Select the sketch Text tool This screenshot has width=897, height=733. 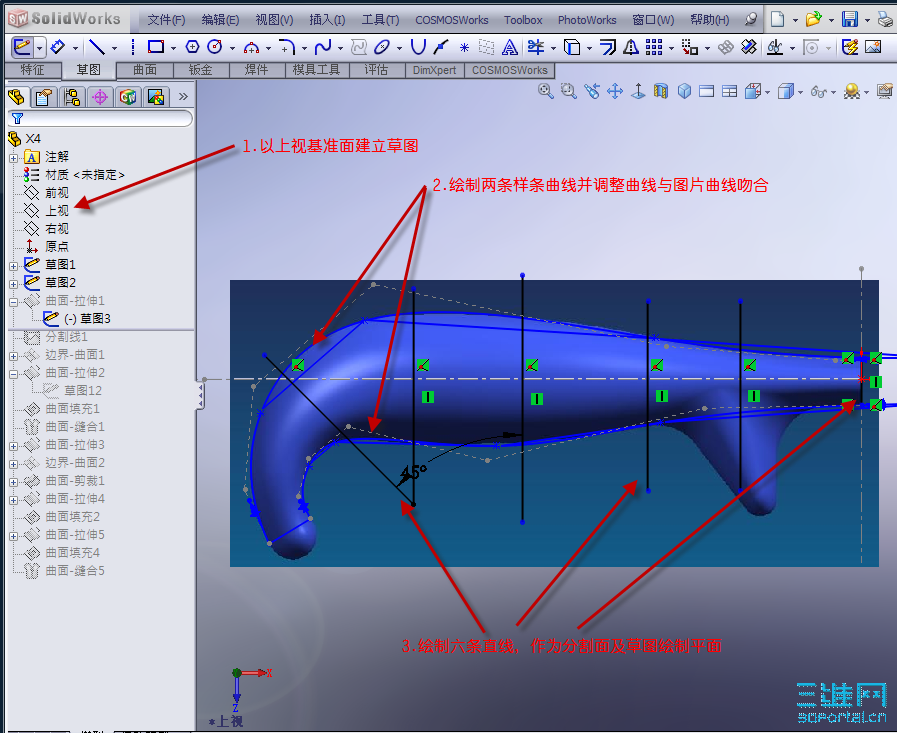[509, 47]
